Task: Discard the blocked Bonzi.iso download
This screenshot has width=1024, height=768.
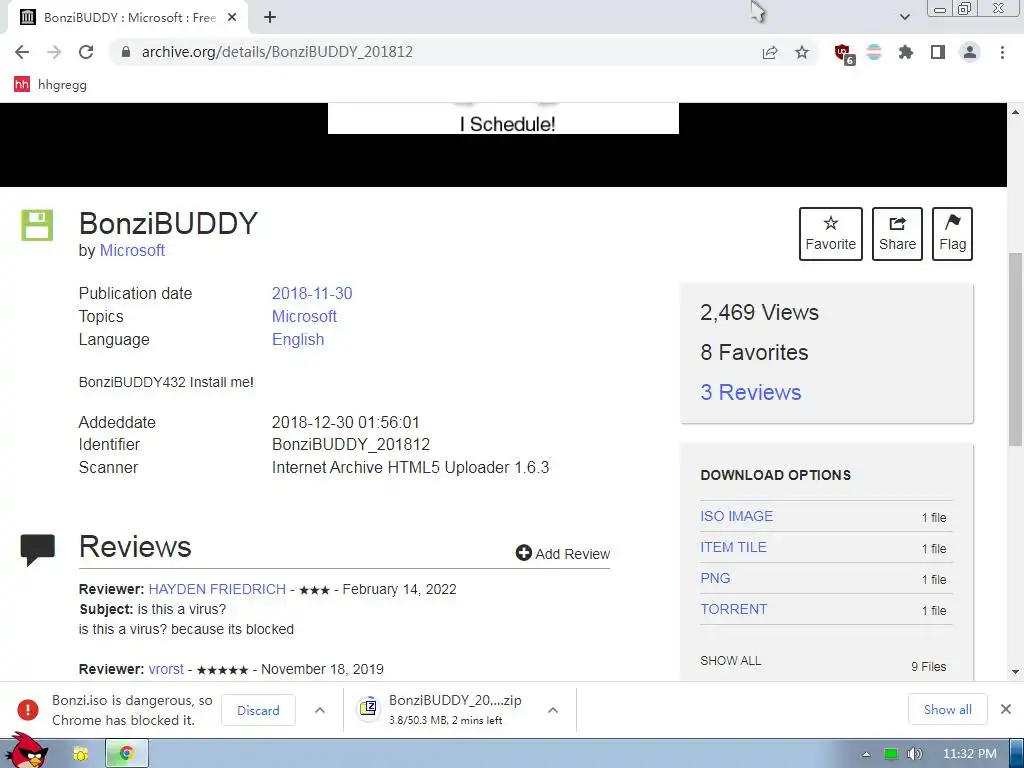Action: pyautogui.click(x=258, y=710)
